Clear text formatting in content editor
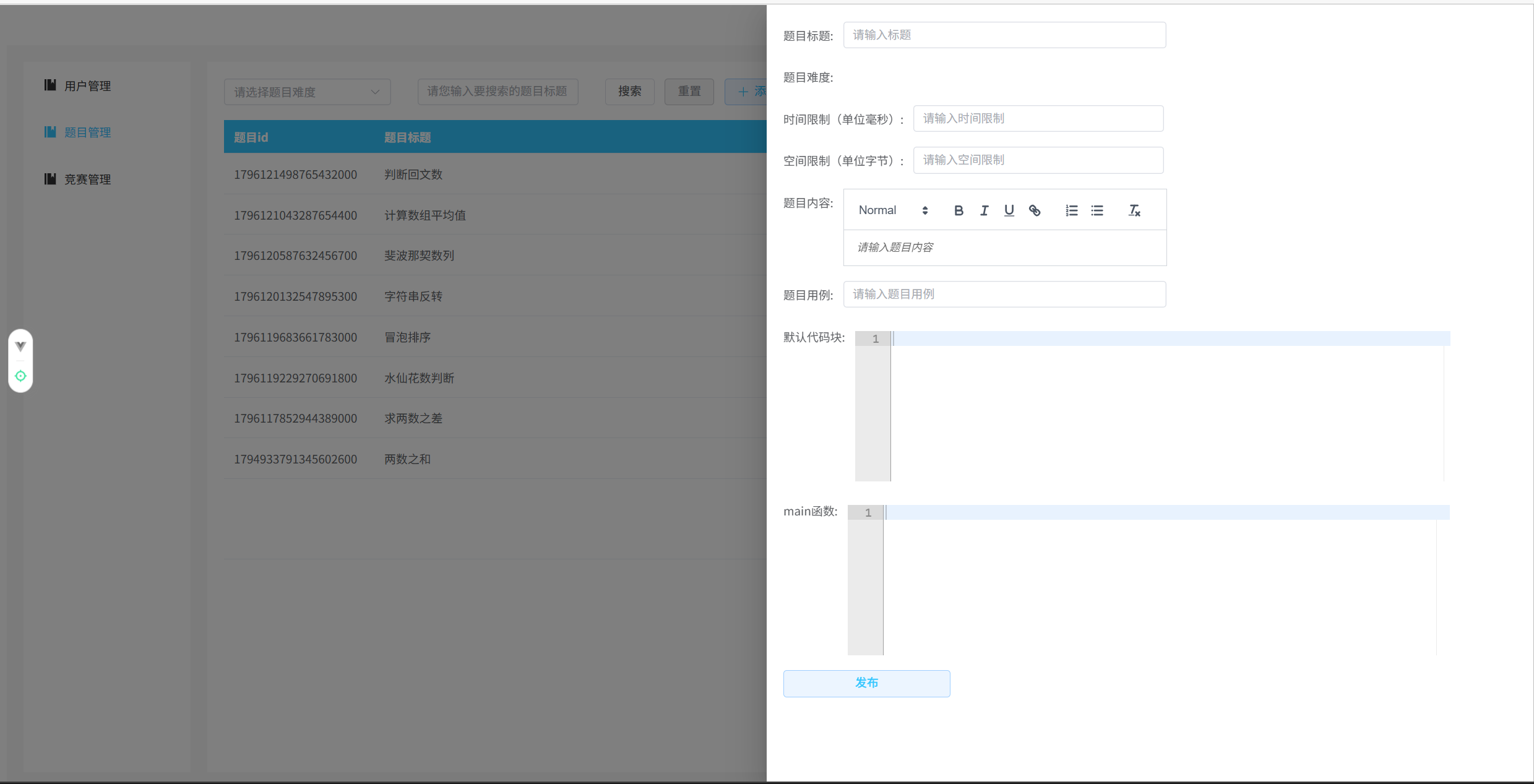The width and height of the screenshot is (1534, 784). pyautogui.click(x=1134, y=210)
